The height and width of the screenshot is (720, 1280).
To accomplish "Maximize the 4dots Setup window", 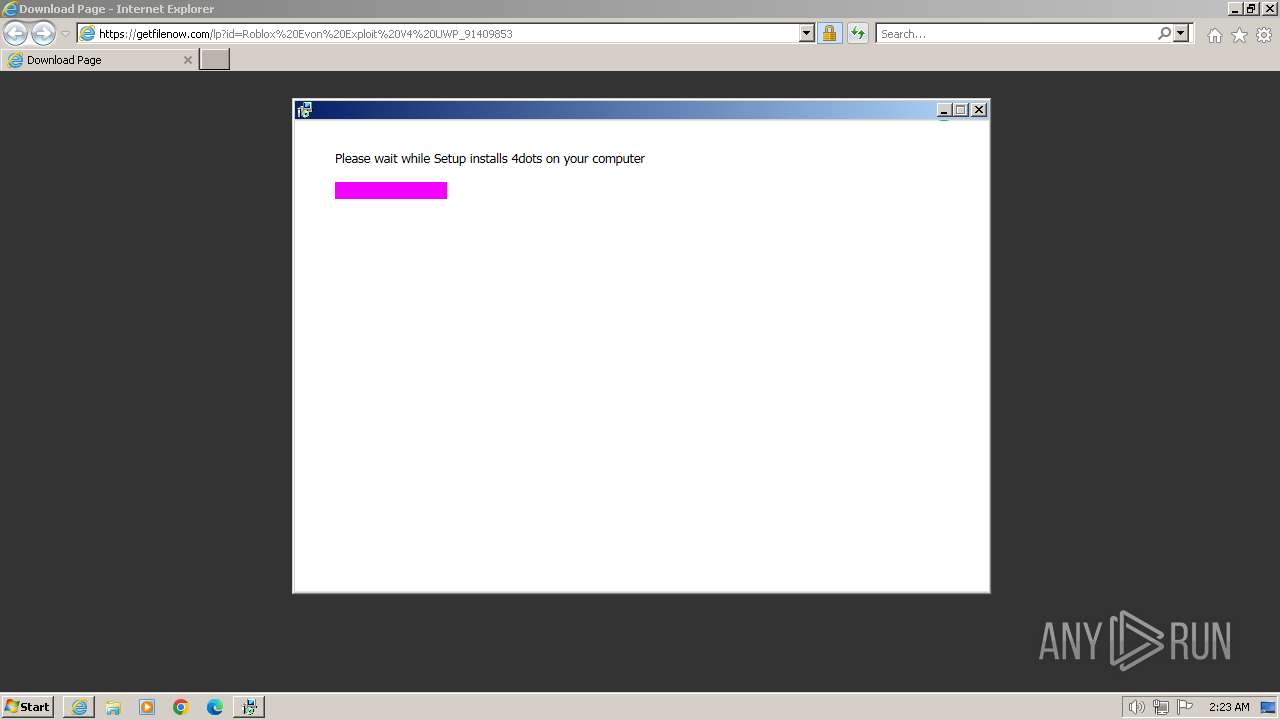I will point(961,110).
